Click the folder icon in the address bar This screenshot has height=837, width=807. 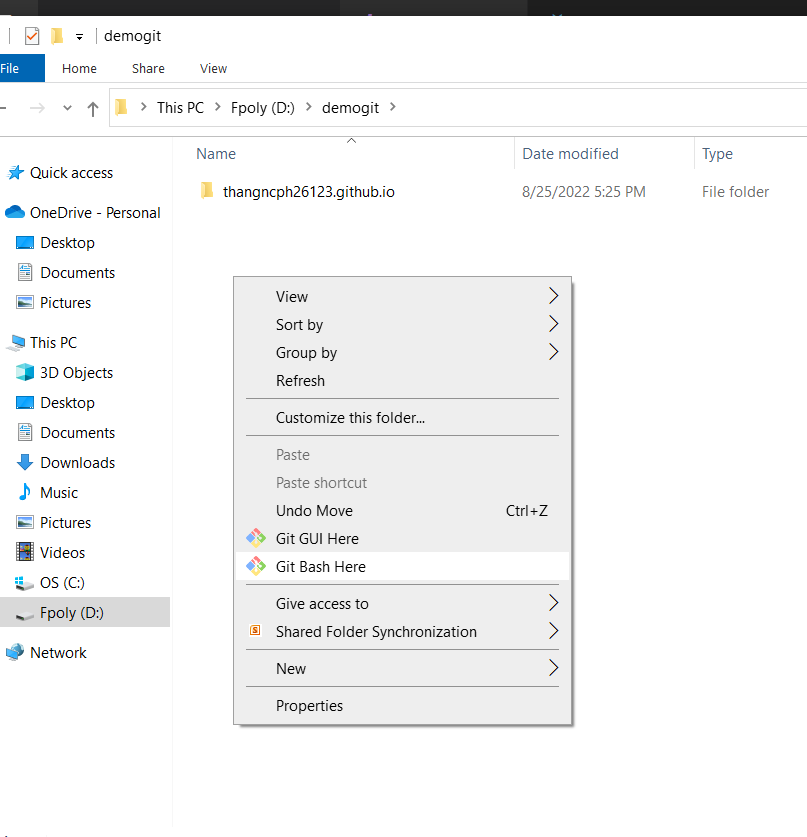[x=121, y=107]
